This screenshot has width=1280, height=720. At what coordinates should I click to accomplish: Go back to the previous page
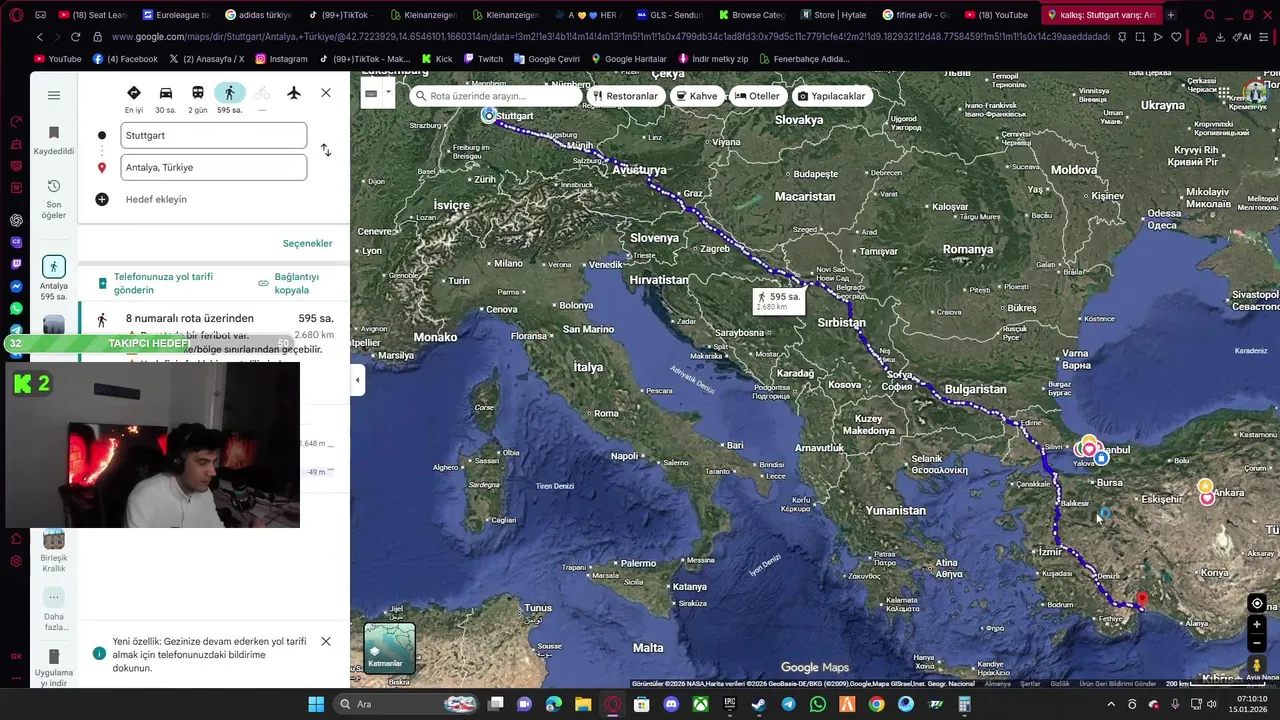tap(40, 37)
